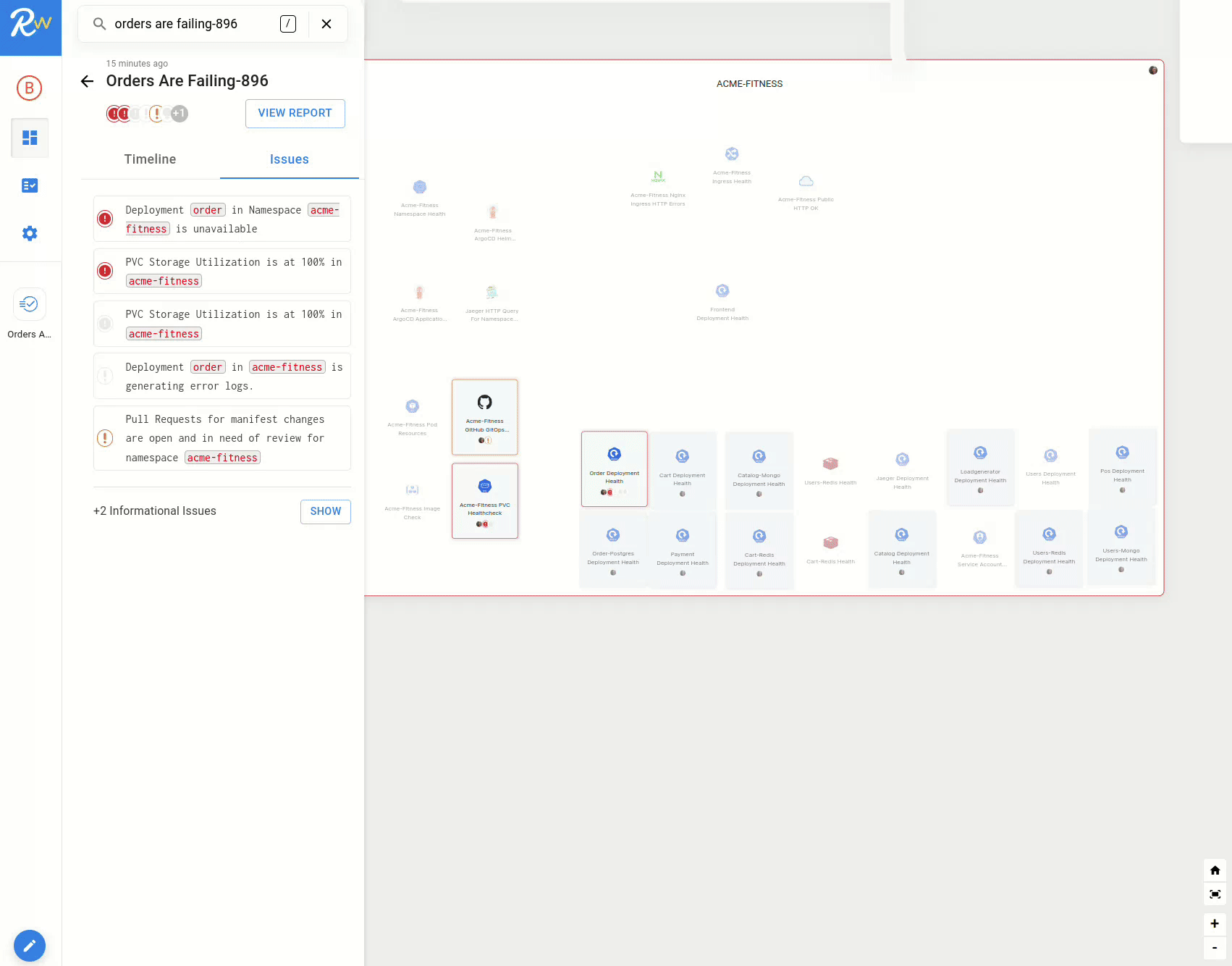The height and width of the screenshot is (966, 1232).
Task: Switch to the Timeline tab
Action: coord(150,159)
